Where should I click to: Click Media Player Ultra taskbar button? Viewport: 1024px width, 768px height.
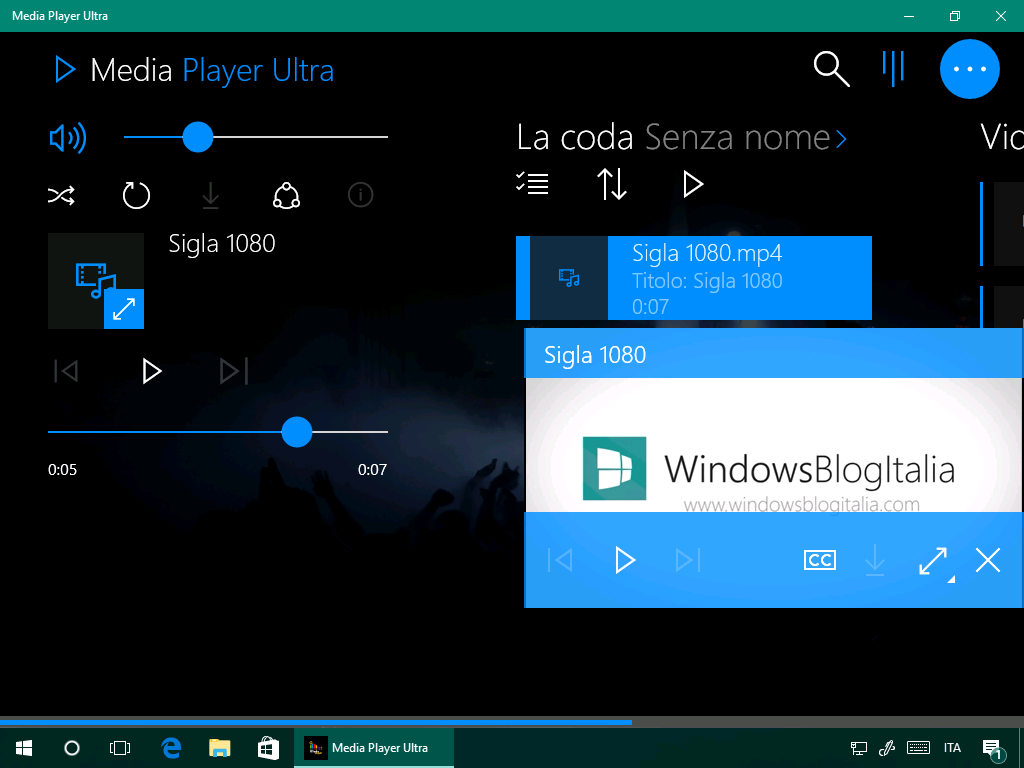click(374, 748)
